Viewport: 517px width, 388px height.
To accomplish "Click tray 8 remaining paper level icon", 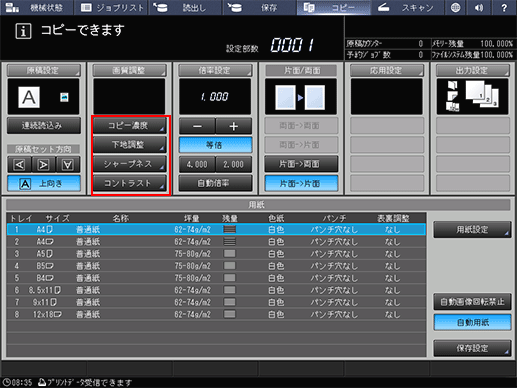I will pyautogui.click(x=230, y=314).
